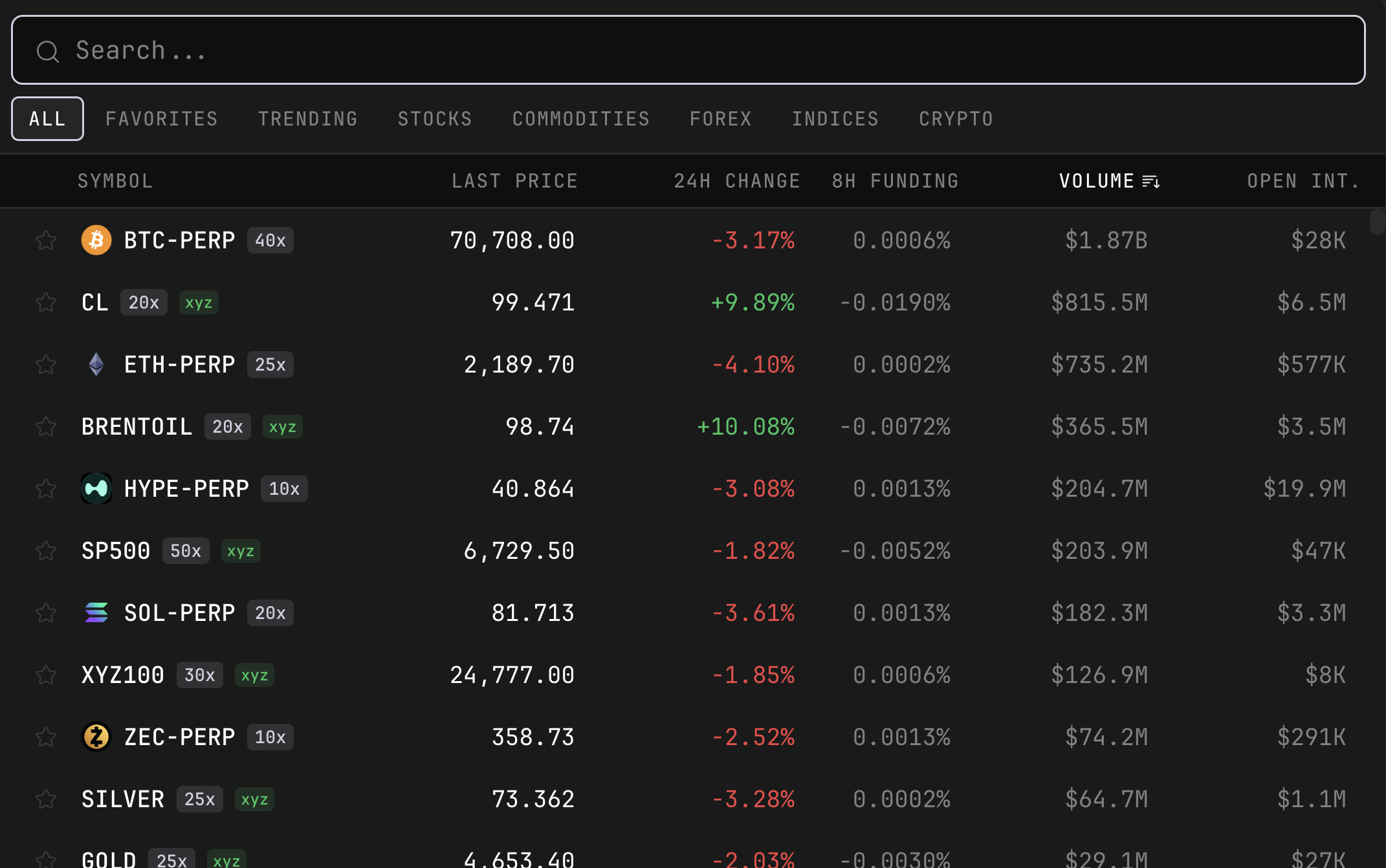Click the Zcash coin icon
The height and width of the screenshot is (868, 1386).
[x=96, y=737]
